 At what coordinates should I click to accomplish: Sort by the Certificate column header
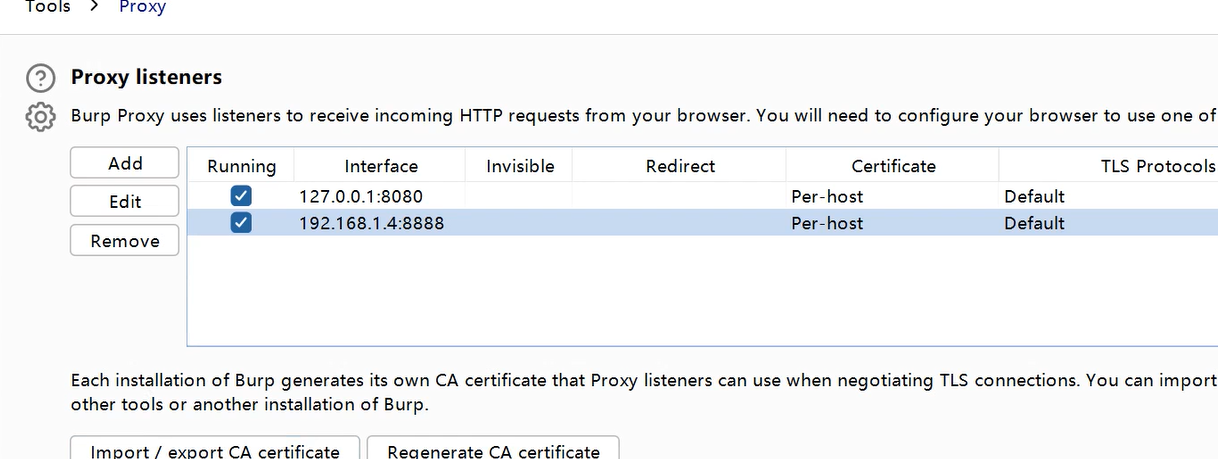[x=893, y=166]
